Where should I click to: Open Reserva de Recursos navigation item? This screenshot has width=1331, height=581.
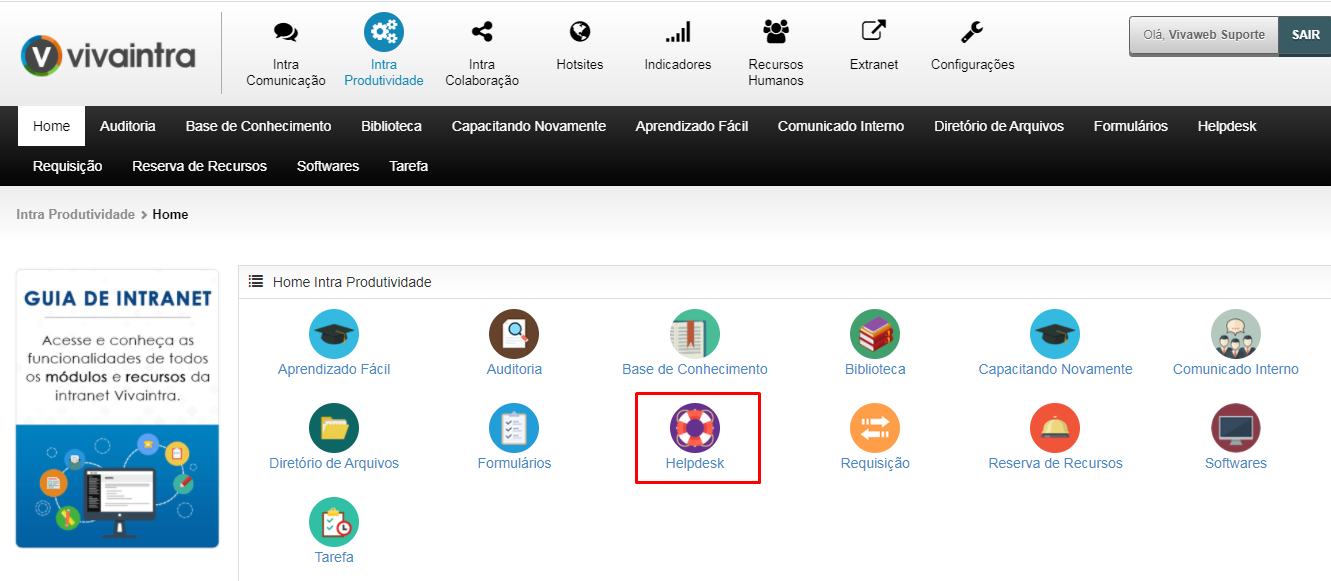tap(200, 166)
